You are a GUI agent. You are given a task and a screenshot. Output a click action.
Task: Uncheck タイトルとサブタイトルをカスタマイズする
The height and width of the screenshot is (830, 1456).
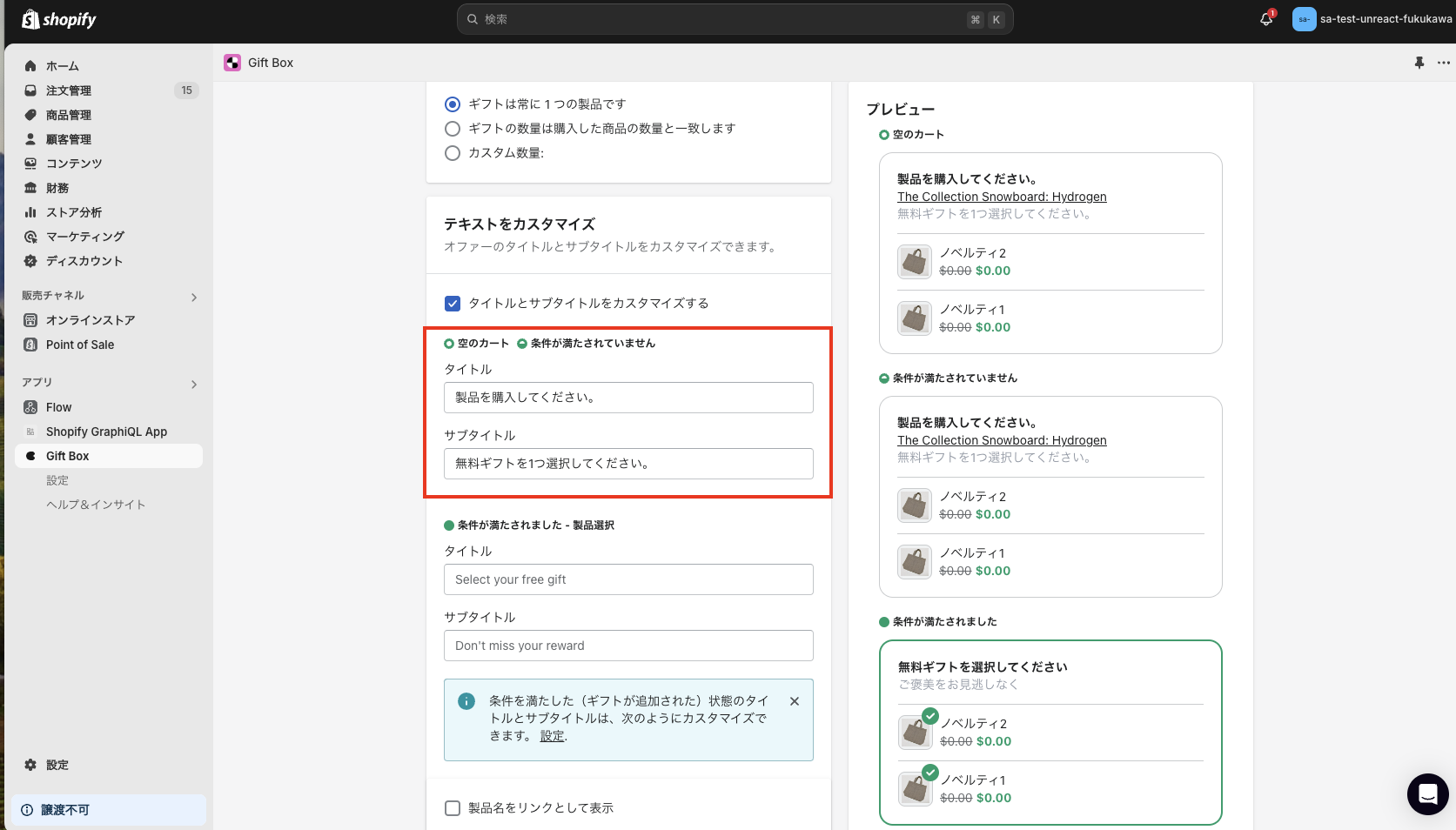(x=453, y=304)
